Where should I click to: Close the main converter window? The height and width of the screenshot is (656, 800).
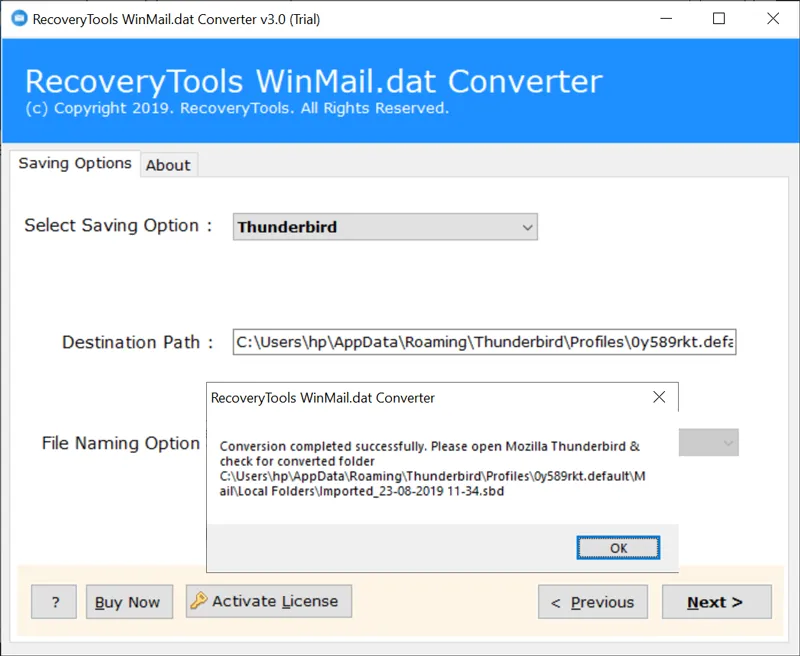click(x=772, y=19)
